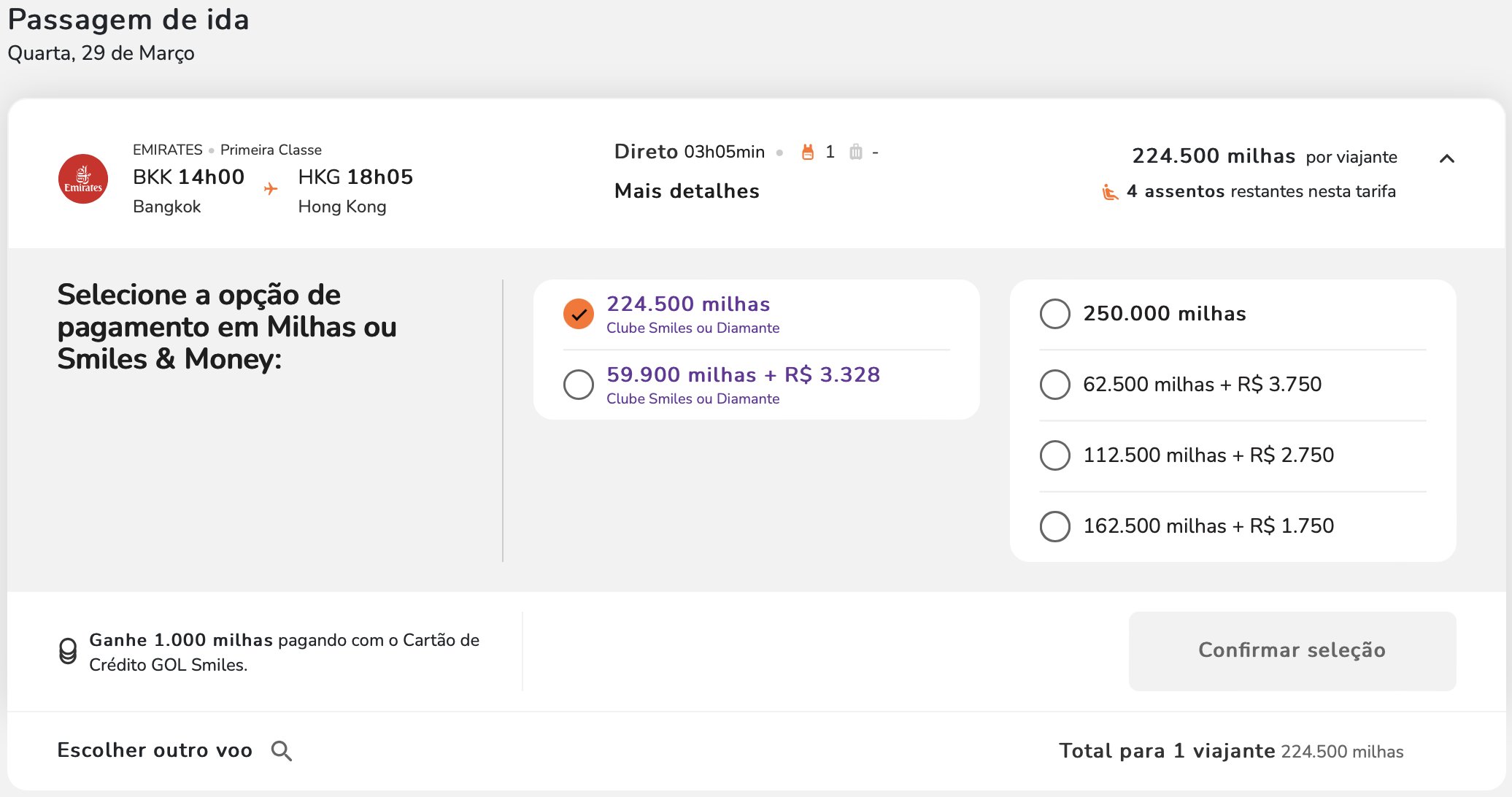The height and width of the screenshot is (797, 1512).
Task: Click the Confirmar seleção button
Action: click(x=1292, y=651)
